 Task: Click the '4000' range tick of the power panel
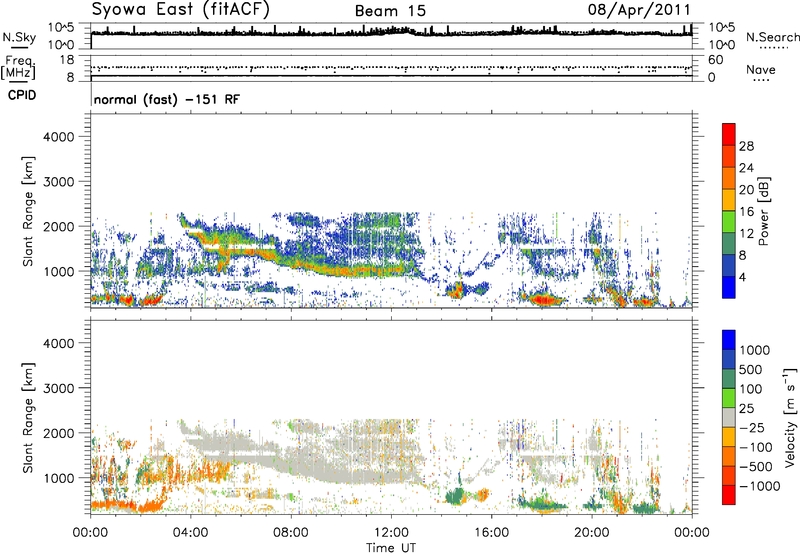(x=59, y=137)
